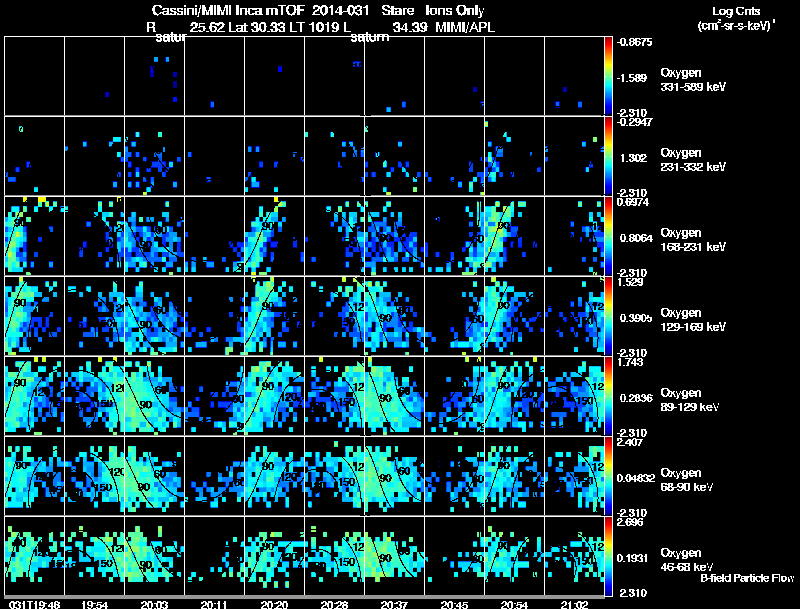
Task: Click the '20:03' time axis label
Action: coord(155,604)
